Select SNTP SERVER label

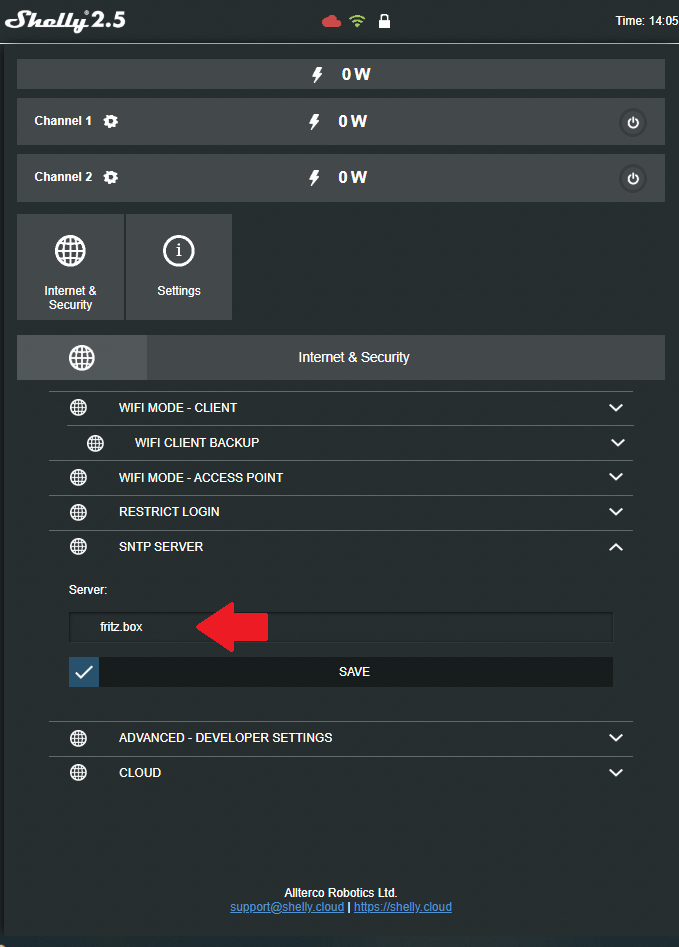pos(161,547)
